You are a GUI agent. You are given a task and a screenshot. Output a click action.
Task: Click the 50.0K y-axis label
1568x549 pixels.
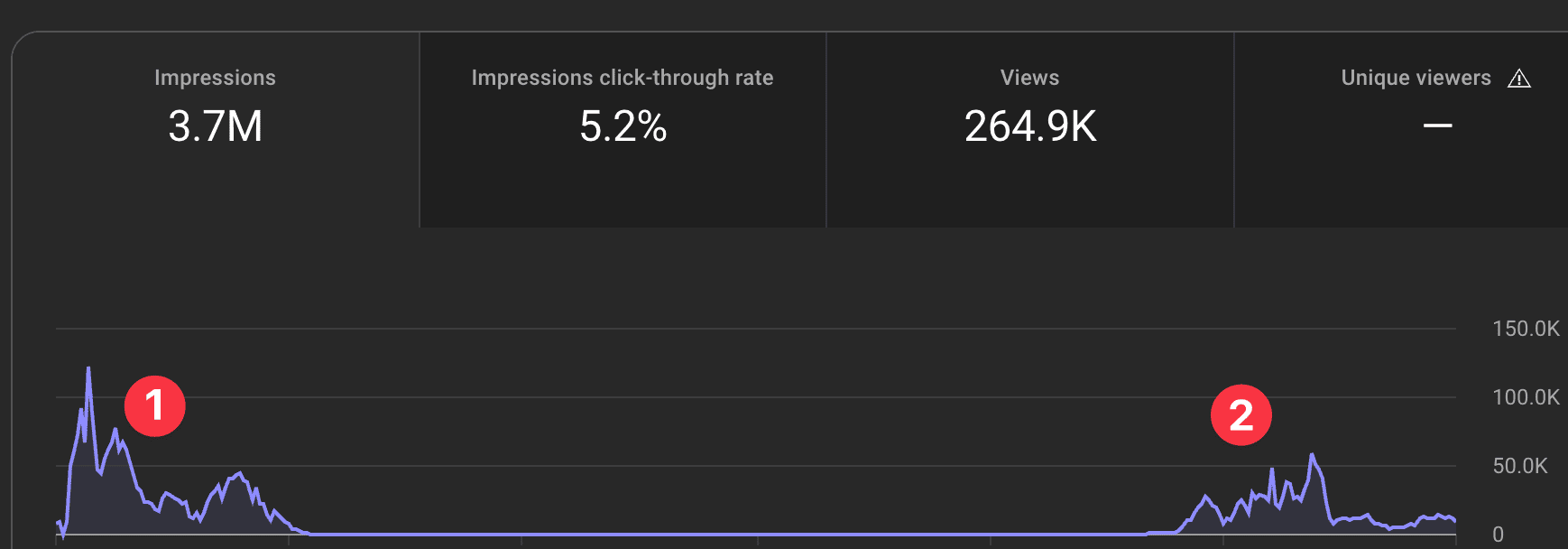point(1519,466)
